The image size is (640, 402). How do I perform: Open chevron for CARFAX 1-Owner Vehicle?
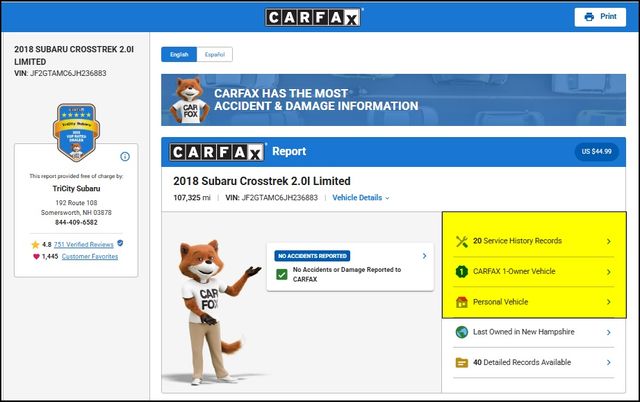point(609,272)
